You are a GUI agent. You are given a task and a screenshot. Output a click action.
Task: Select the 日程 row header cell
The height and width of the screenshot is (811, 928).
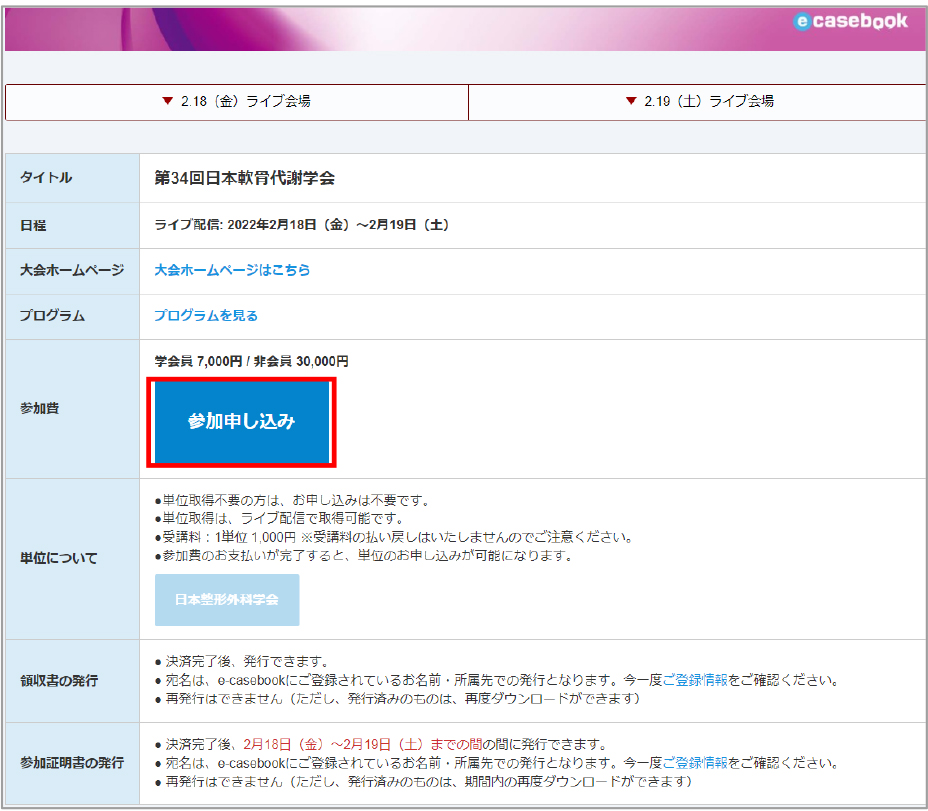coord(72,225)
